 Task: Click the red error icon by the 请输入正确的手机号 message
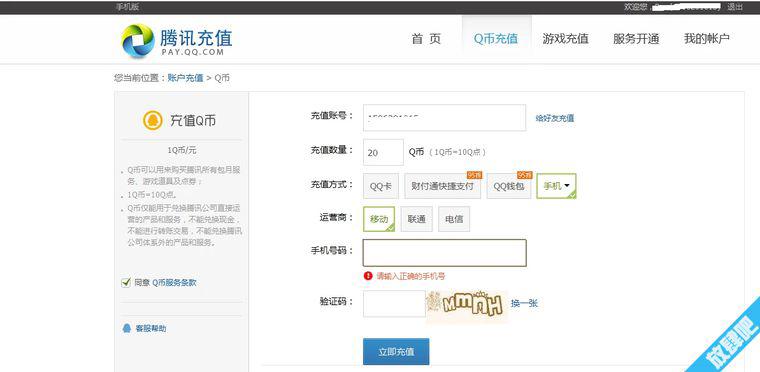pyautogui.click(x=368, y=276)
